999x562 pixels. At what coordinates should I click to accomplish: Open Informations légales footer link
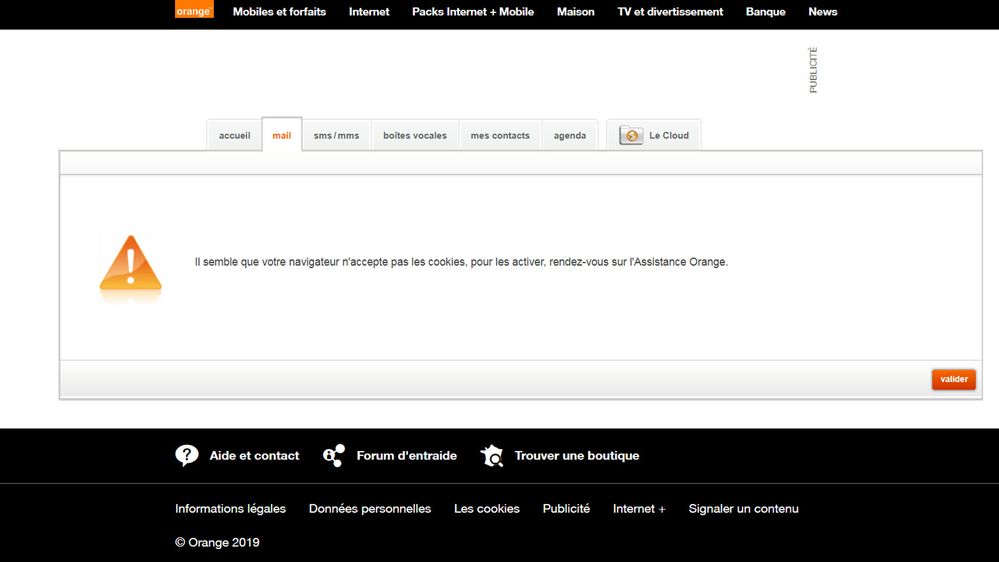[x=231, y=508]
